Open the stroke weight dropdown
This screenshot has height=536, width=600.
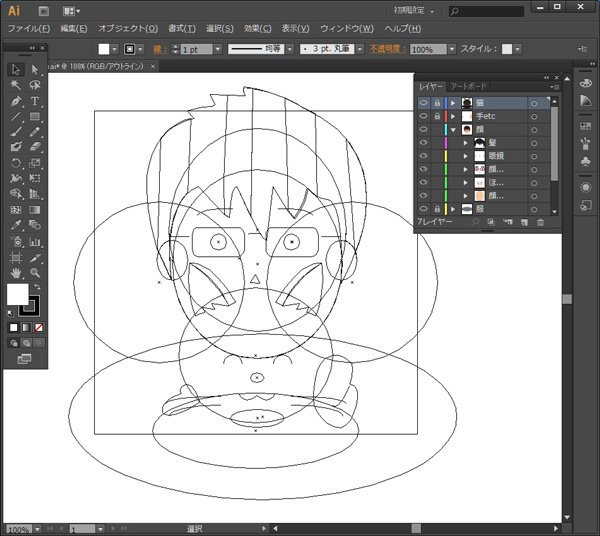coord(218,49)
